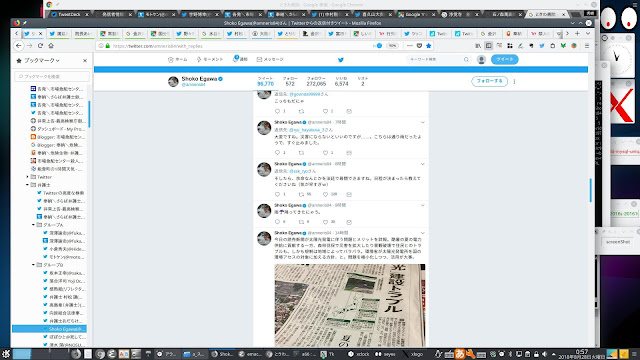Switch to xclock in the taskbar
Viewport: 640px width, 360px height.
click(359, 354)
